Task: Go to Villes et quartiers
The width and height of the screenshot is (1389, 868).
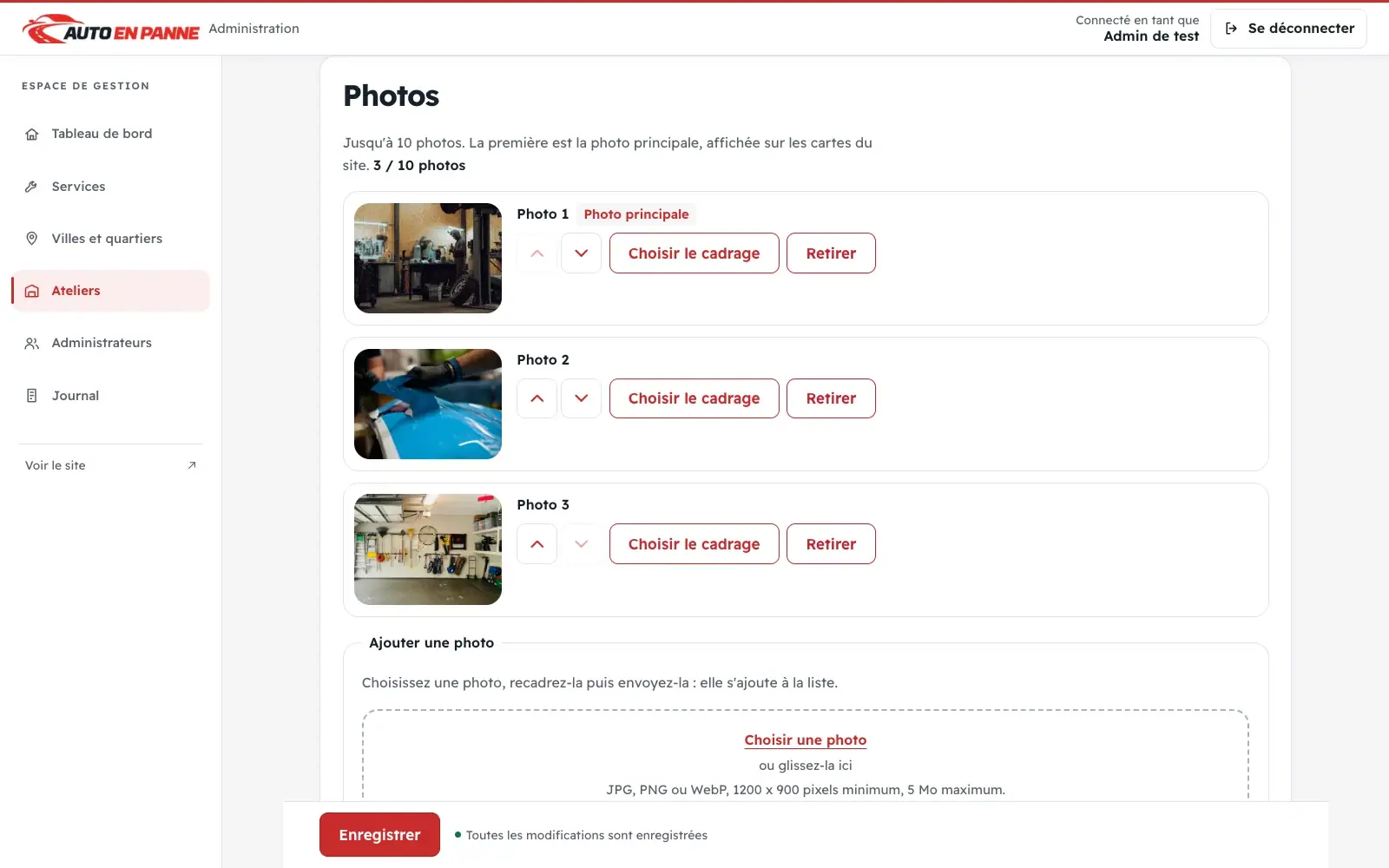Action: 111,239
